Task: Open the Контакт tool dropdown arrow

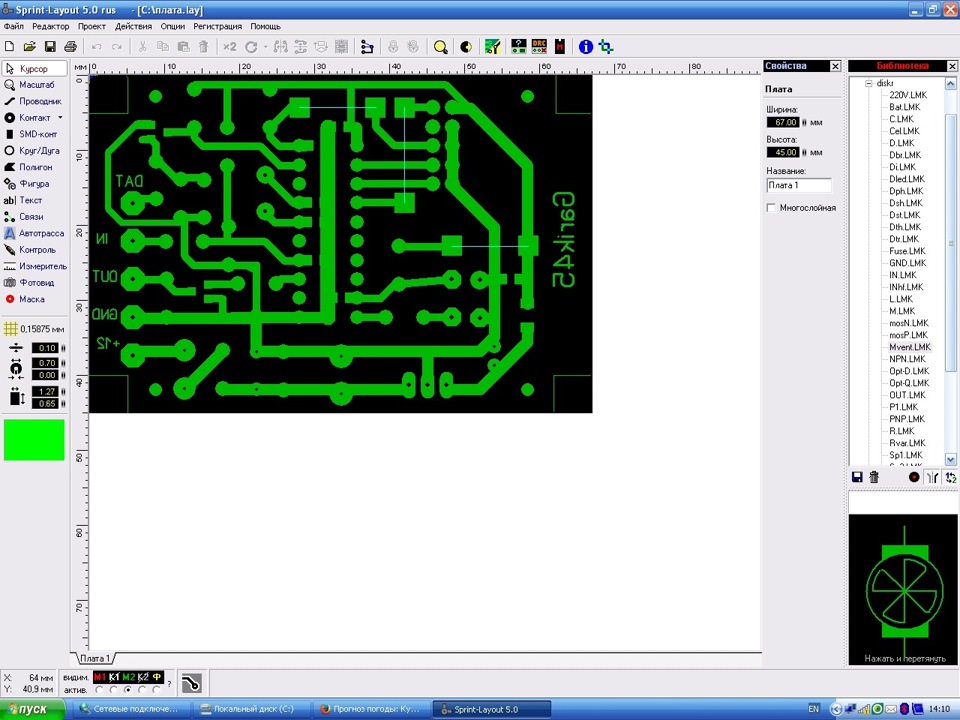Action: [x=60, y=118]
